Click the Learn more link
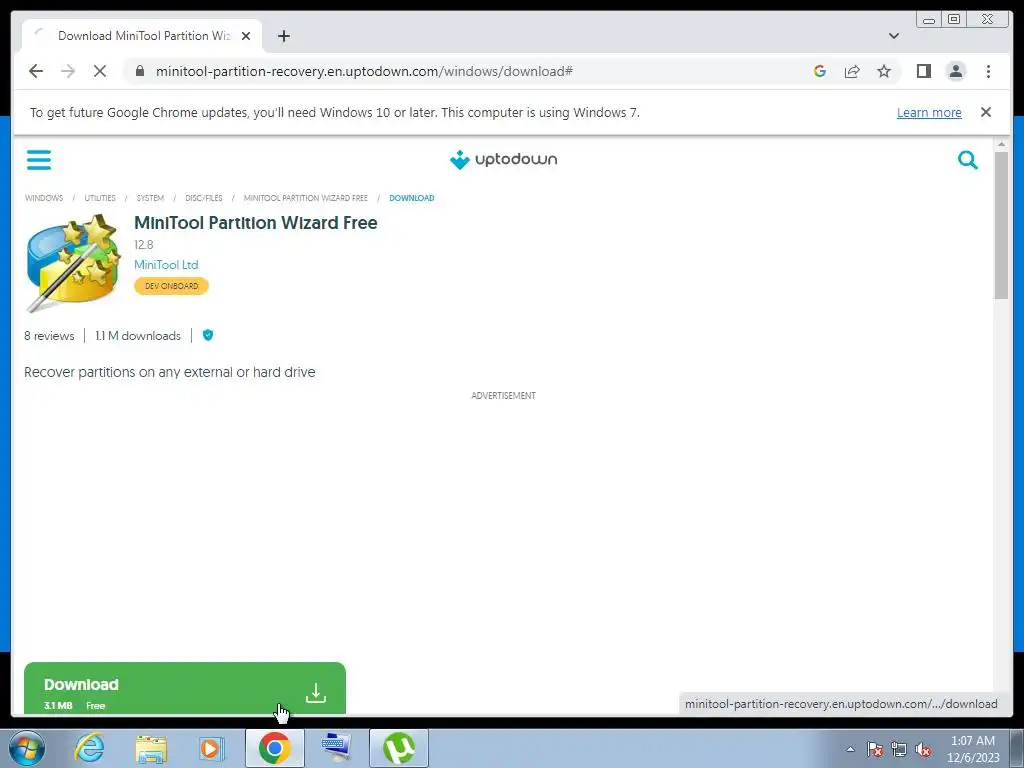Viewport: 1024px width, 768px height. 929,112
